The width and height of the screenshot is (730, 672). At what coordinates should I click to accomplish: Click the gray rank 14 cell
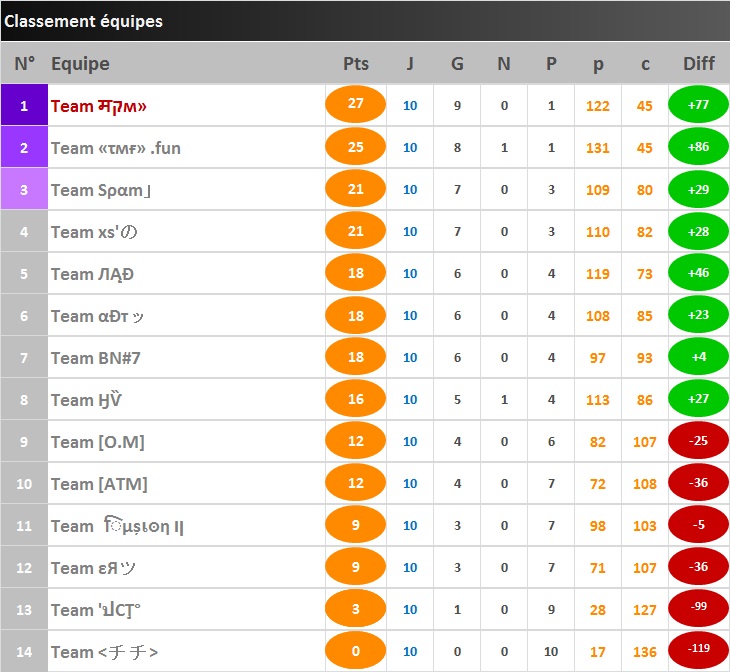coord(24,651)
